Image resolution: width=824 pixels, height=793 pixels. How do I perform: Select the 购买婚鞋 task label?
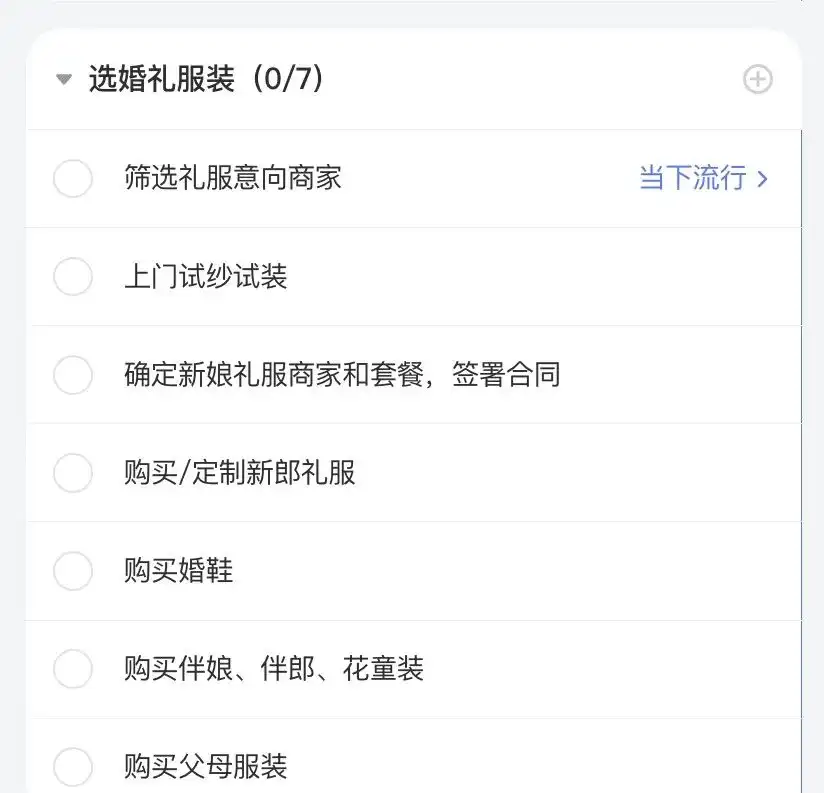(178, 571)
